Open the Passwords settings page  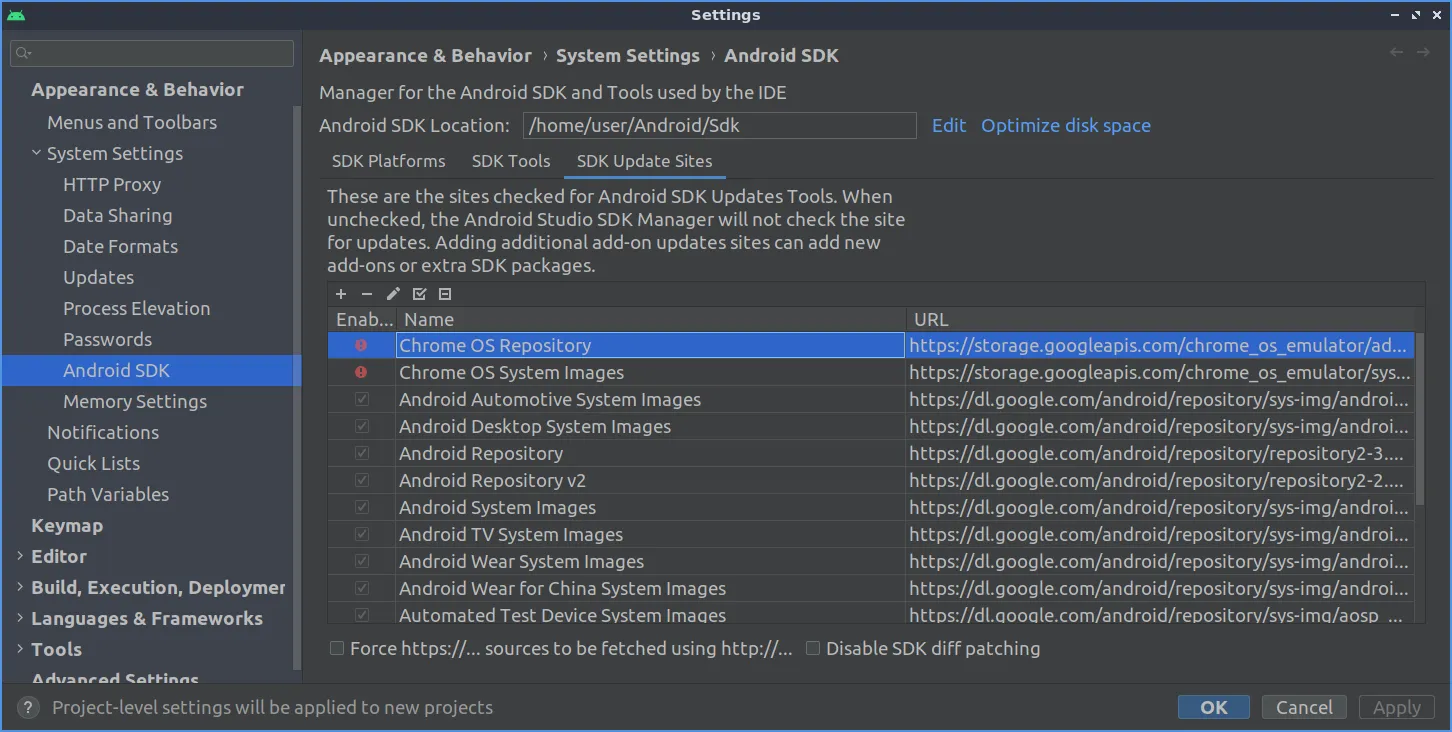pos(108,339)
